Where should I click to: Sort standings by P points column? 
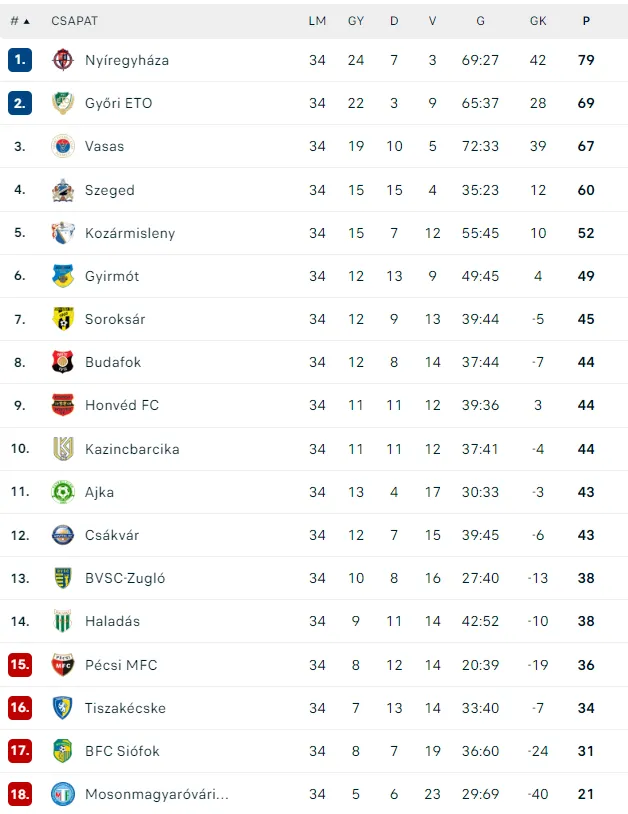click(x=586, y=20)
